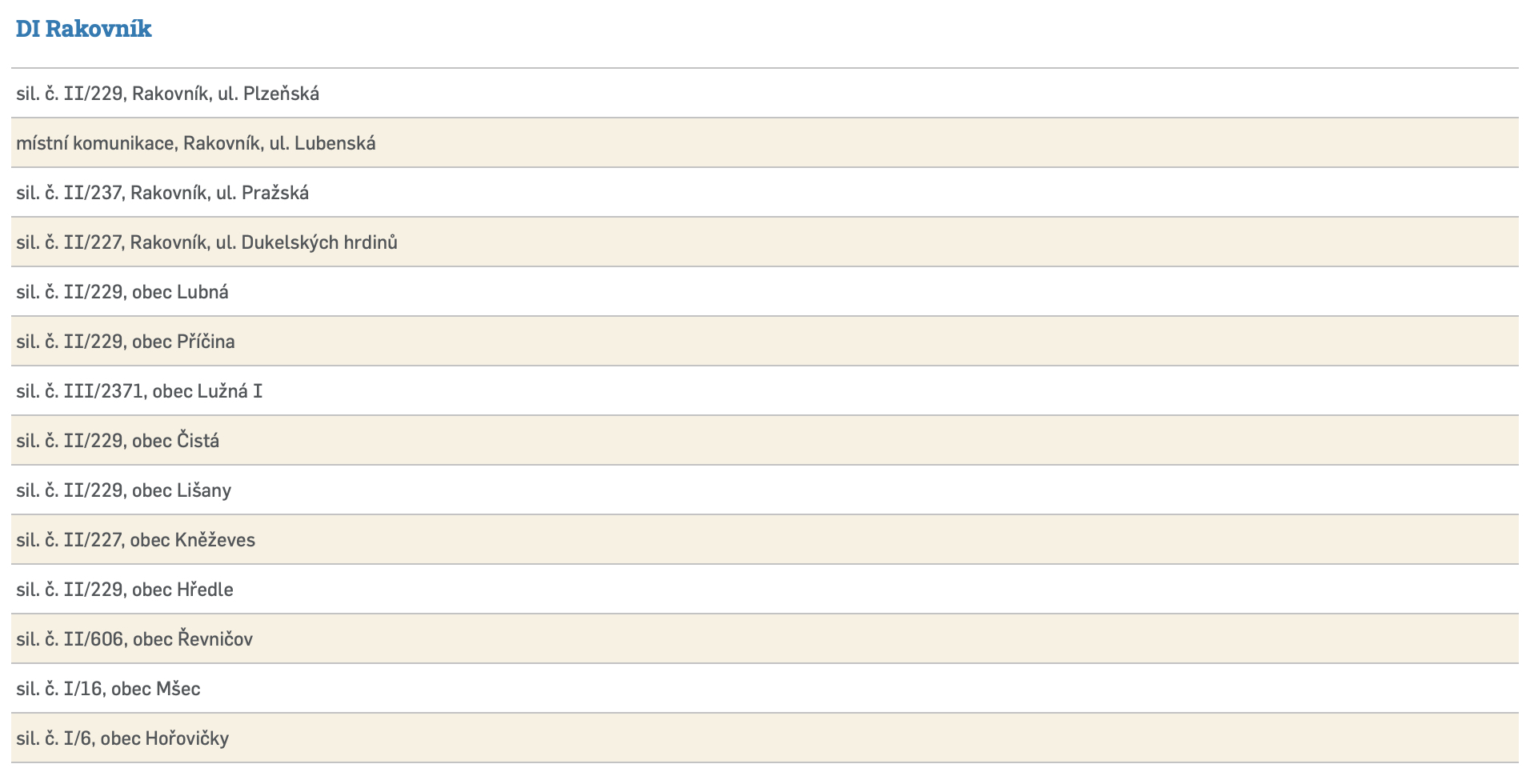Click the II/606 obec Řevničov entry
The height and width of the screenshot is (784, 1530).
[134, 639]
